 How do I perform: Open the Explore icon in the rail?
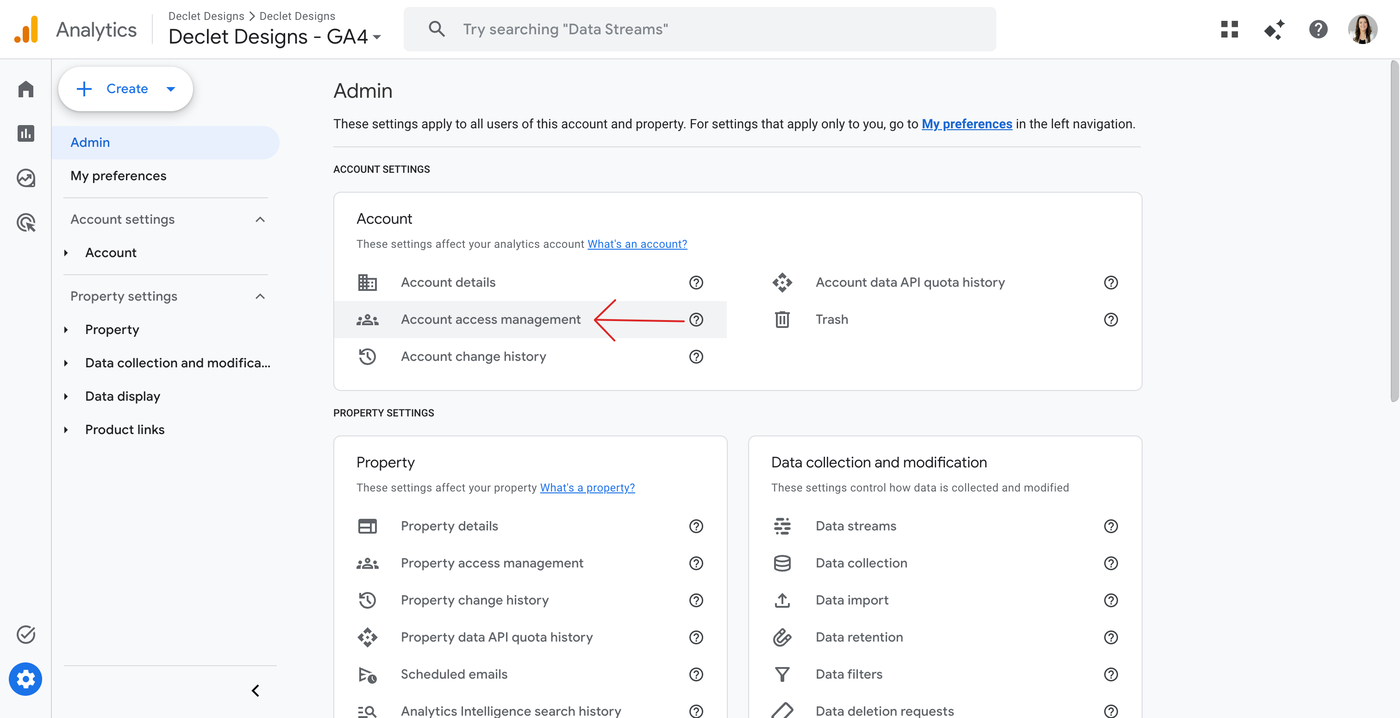26,178
